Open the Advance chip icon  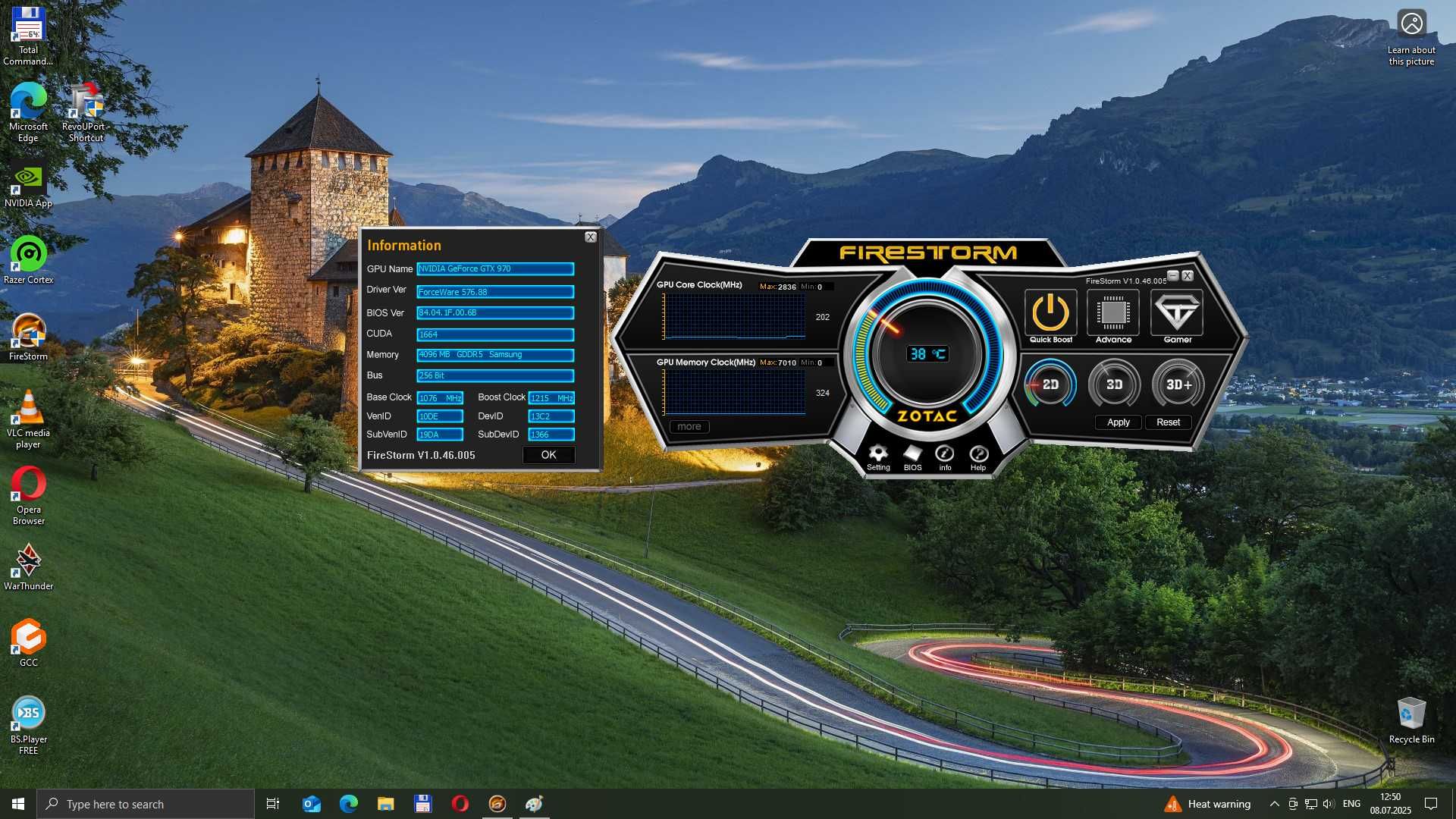[1113, 312]
